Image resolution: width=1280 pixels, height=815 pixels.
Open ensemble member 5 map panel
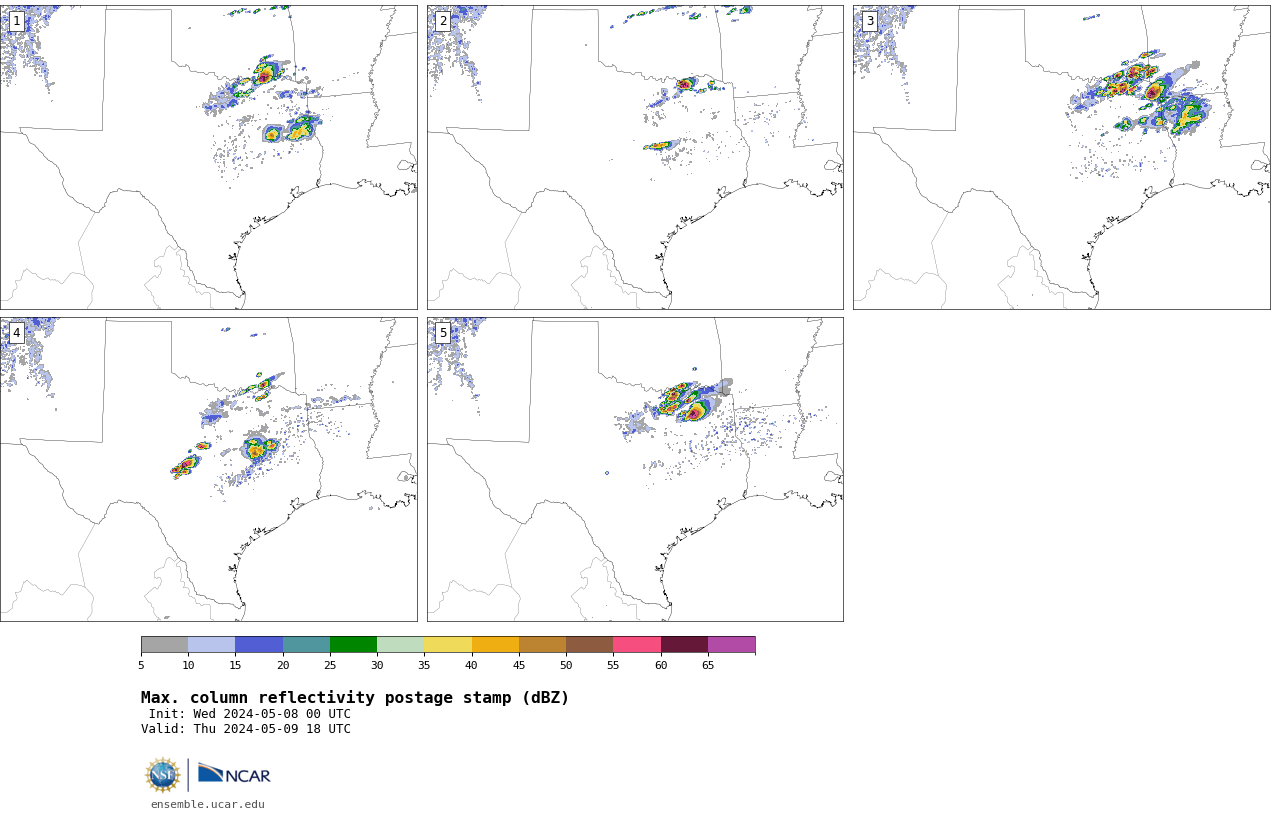click(635, 469)
